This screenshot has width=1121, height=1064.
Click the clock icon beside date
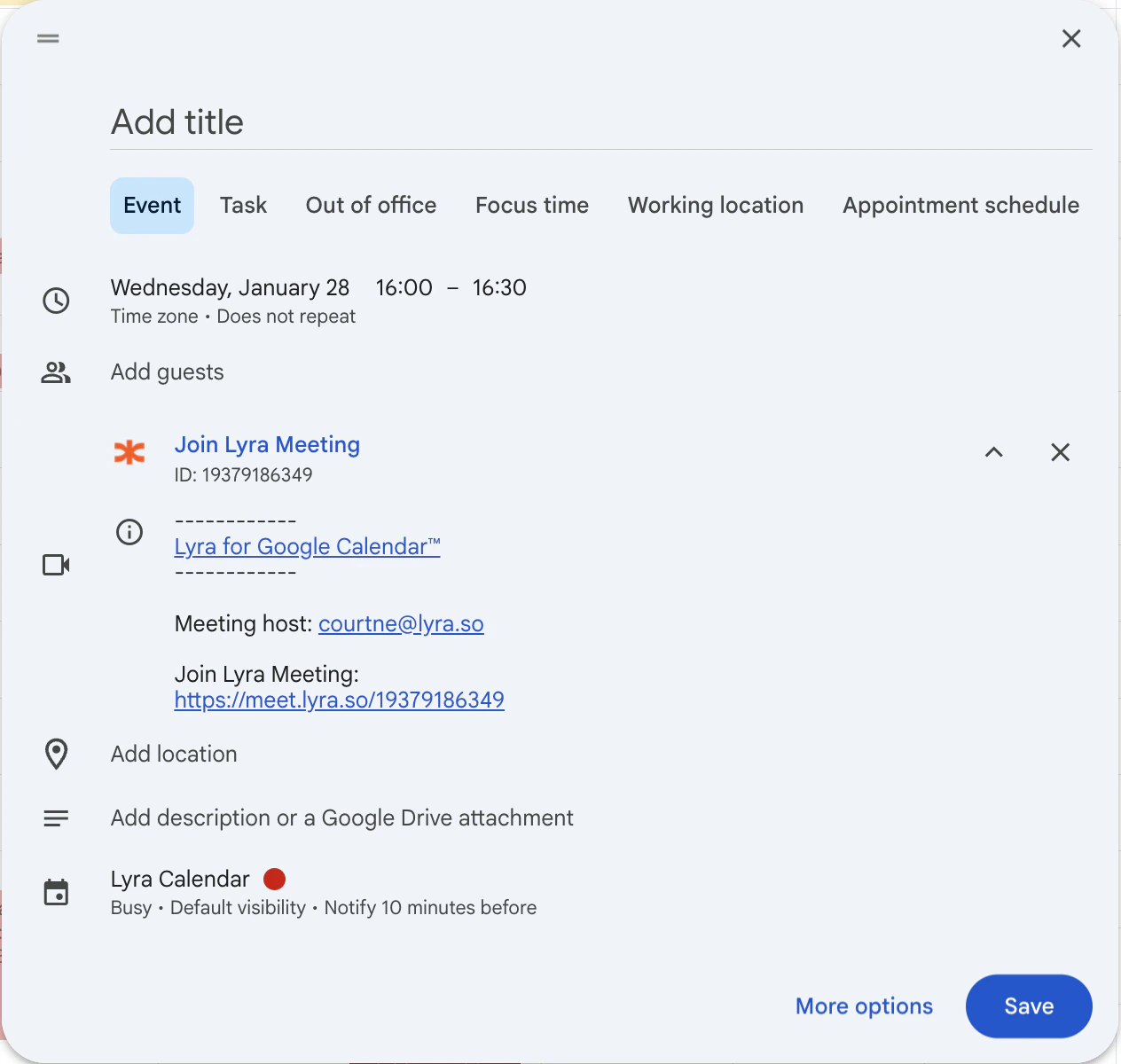pos(56,301)
